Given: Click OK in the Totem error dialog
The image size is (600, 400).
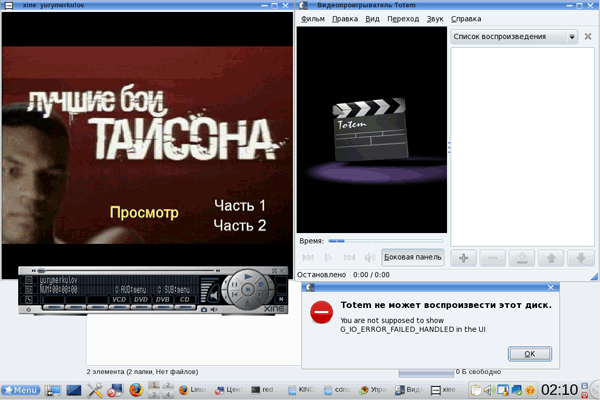Looking at the screenshot, I should (530, 354).
